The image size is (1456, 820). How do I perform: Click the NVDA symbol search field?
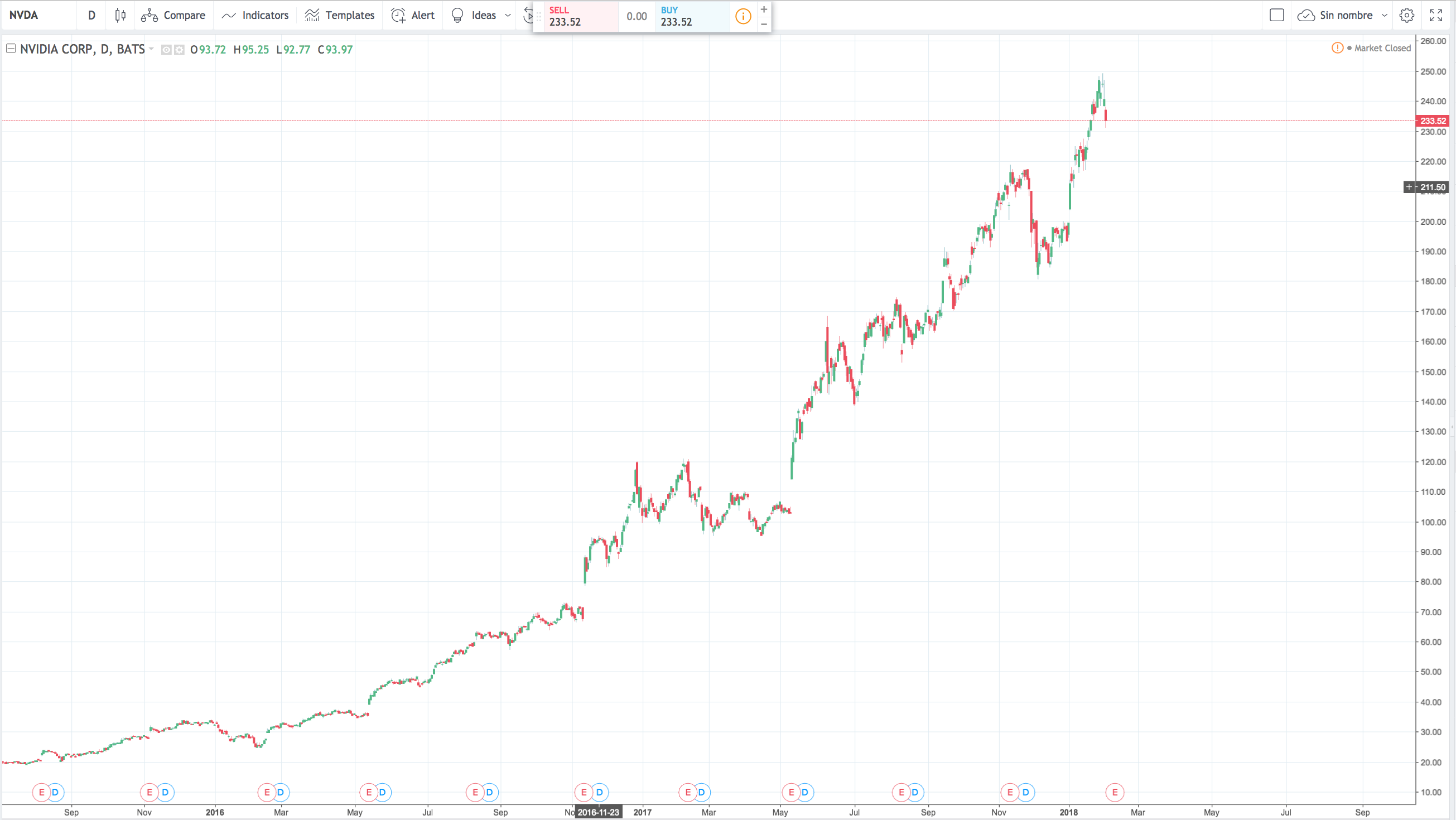pyautogui.click(x=40, y=15)
